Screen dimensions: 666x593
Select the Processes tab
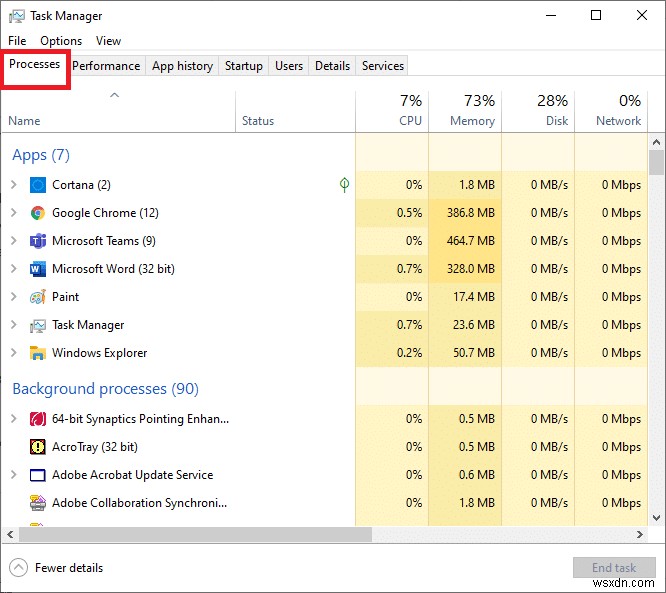coord(34,64)
